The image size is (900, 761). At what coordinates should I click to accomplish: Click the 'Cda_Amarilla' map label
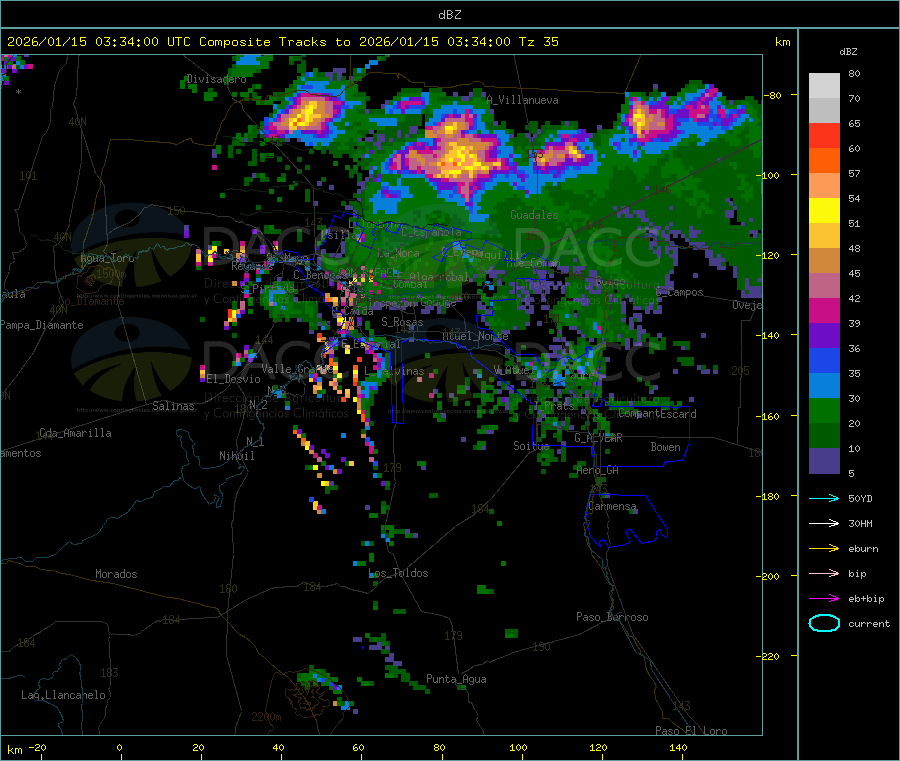click(75, 433)
